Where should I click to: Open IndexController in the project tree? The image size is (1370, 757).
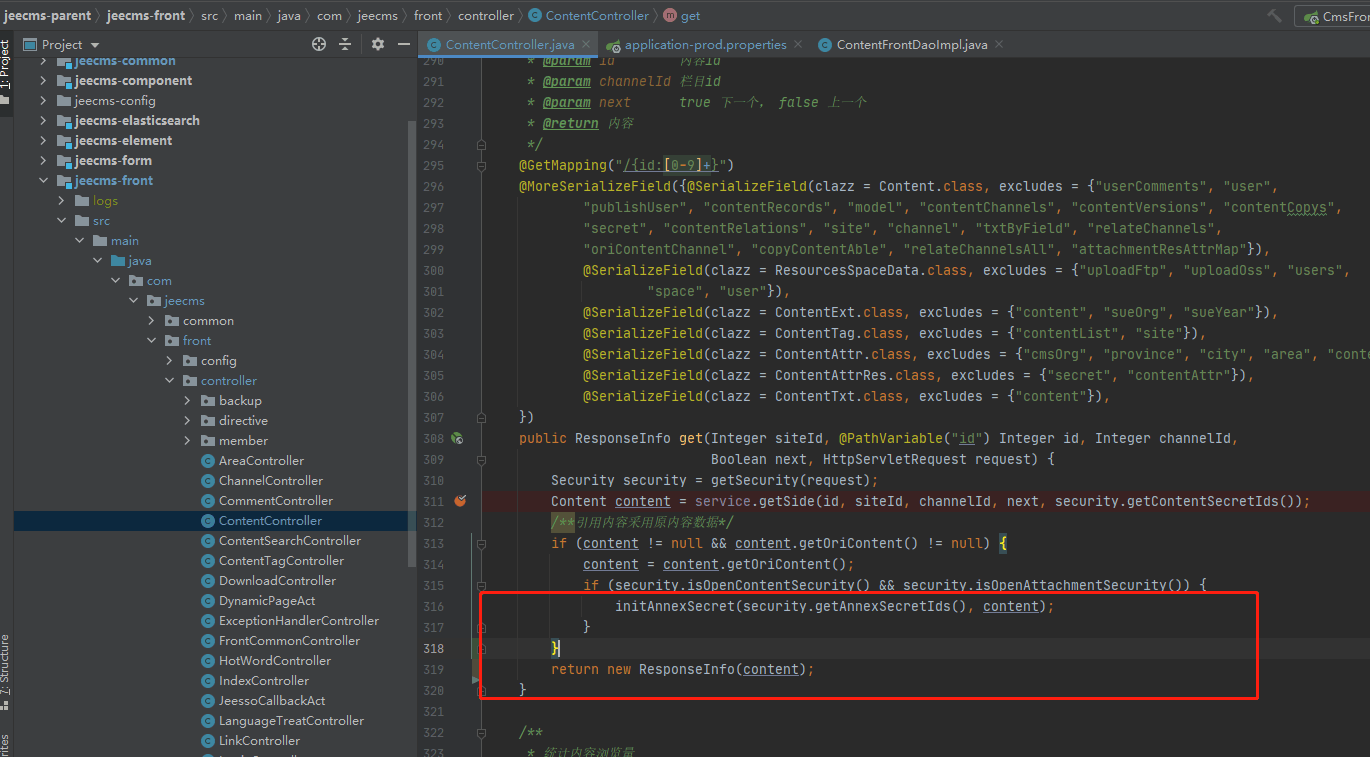point(263,681)
